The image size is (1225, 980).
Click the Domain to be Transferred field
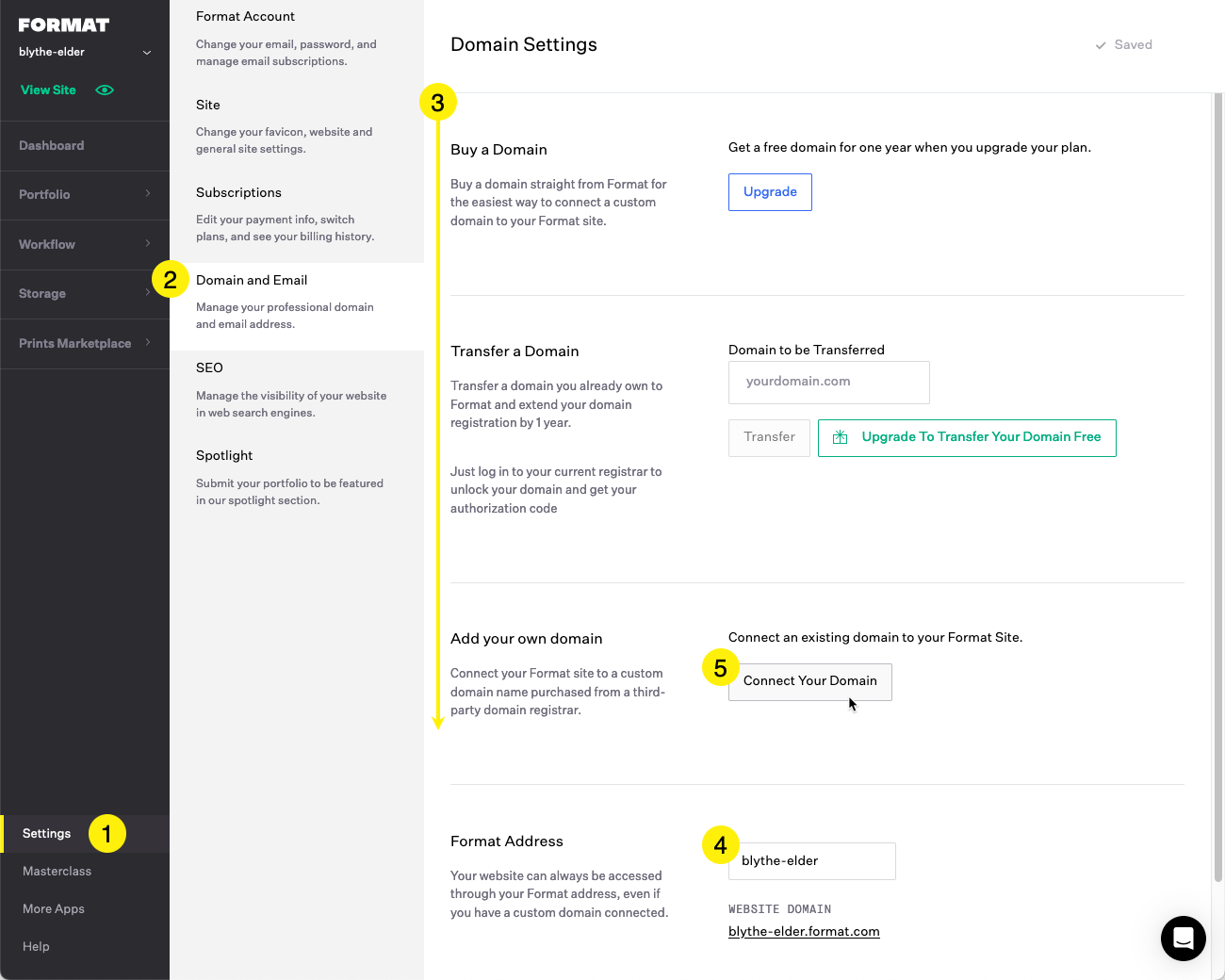828,383
